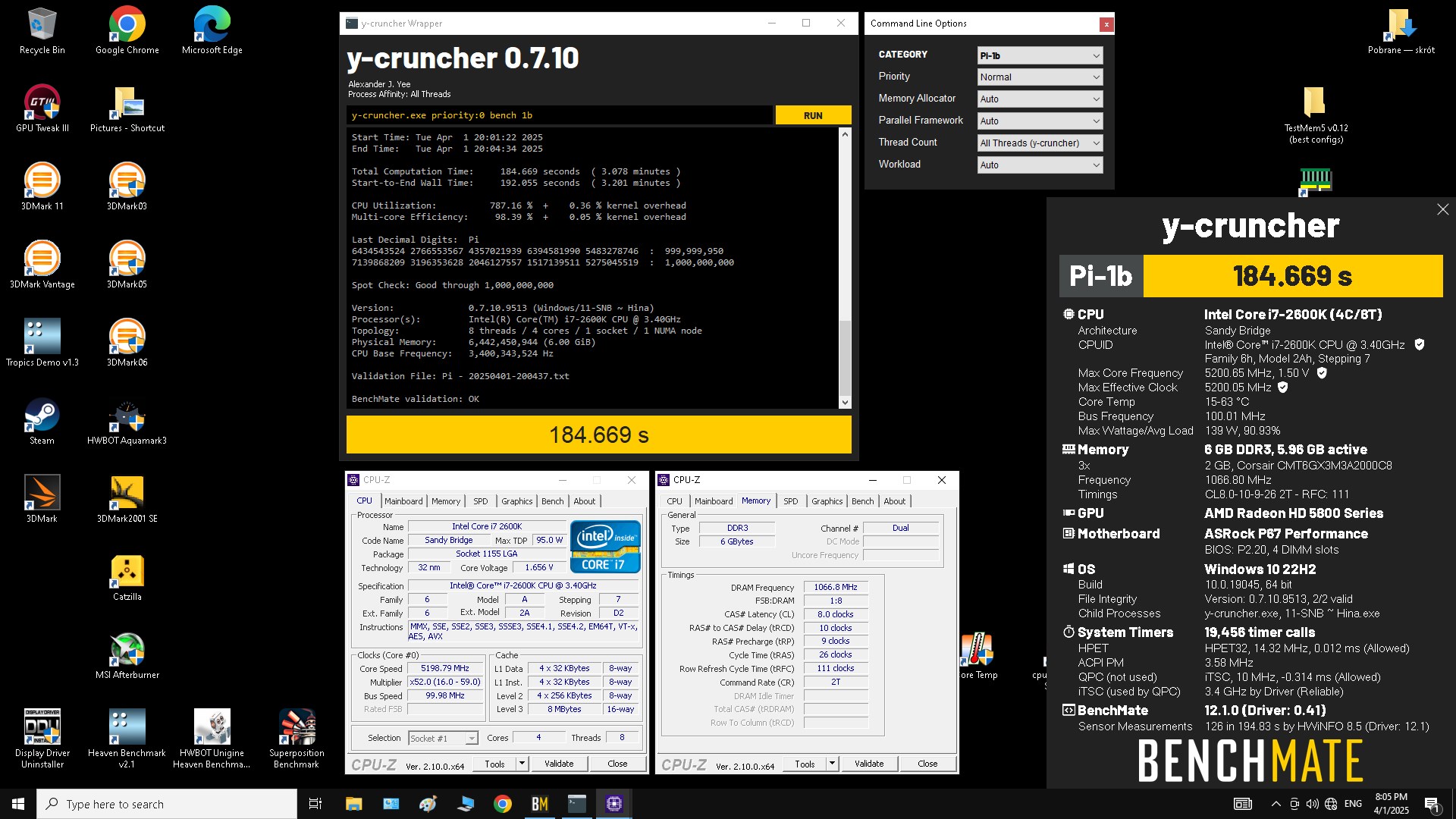
Task: Switch to Mainboard tab in left CPU-Z
Action: pos(403,501)
